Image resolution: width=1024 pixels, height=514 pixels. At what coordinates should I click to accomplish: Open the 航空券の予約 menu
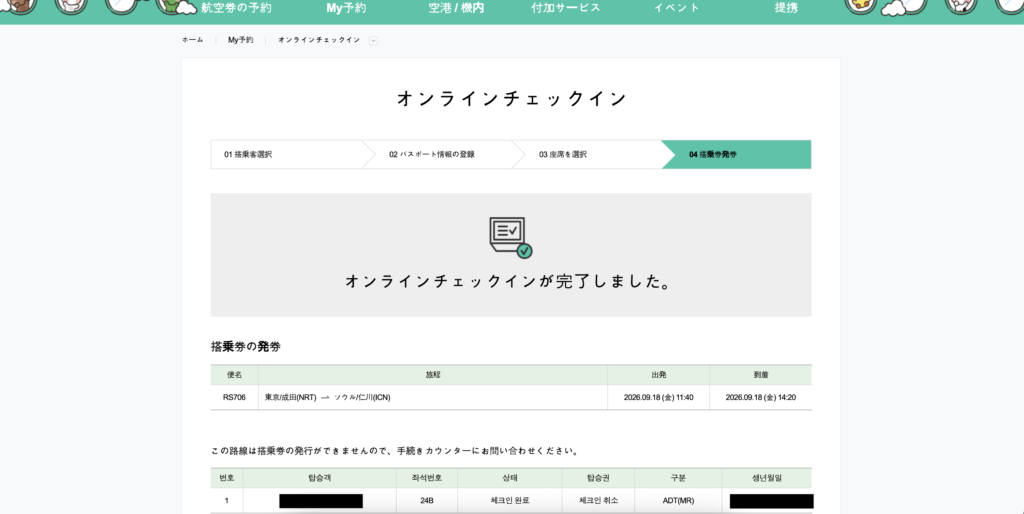[236, 8]
